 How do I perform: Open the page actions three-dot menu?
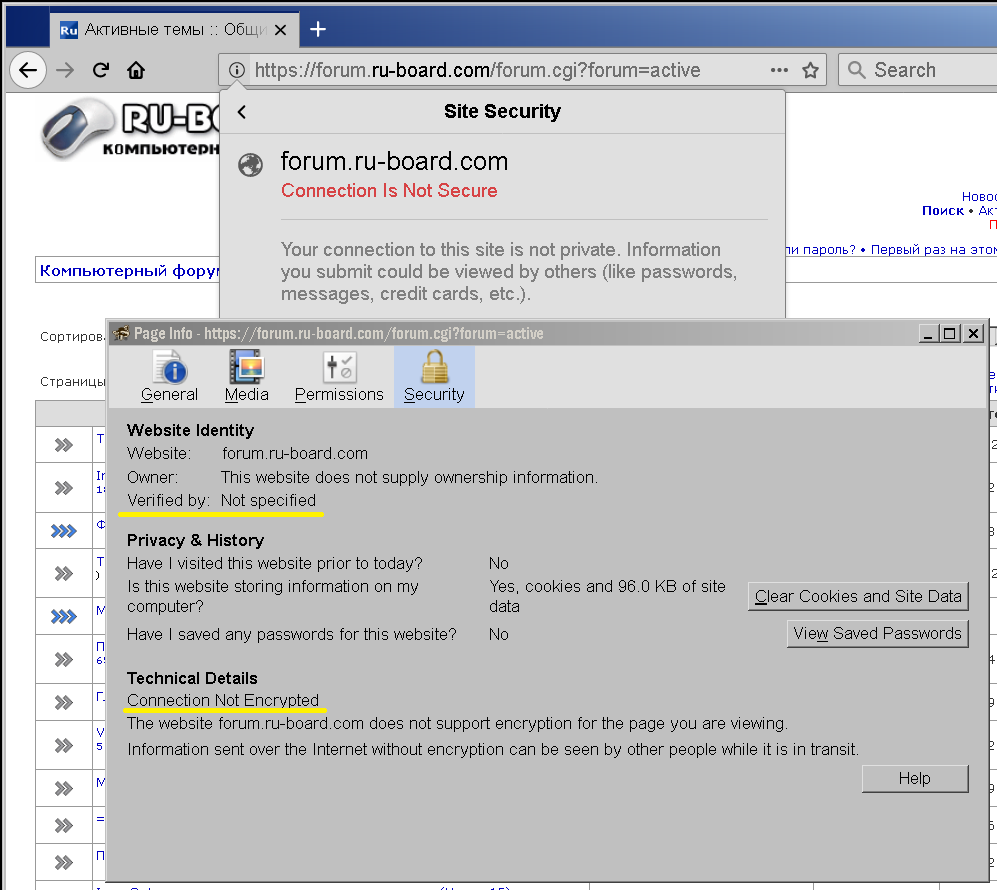coord(779,70)
